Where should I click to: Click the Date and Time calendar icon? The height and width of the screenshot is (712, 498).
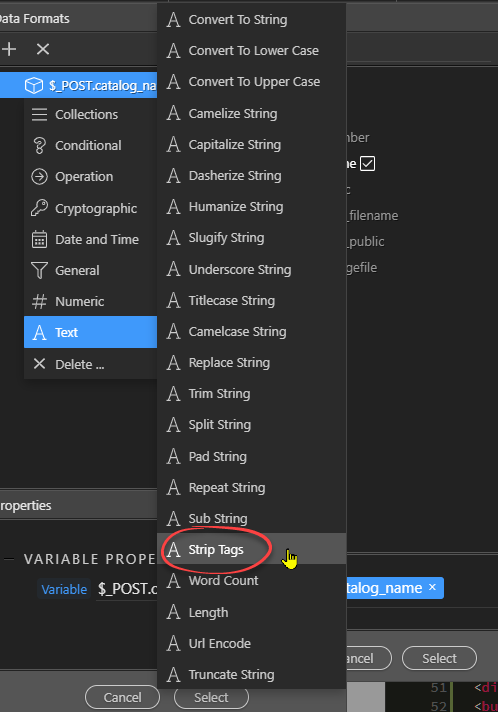[39, 239]
